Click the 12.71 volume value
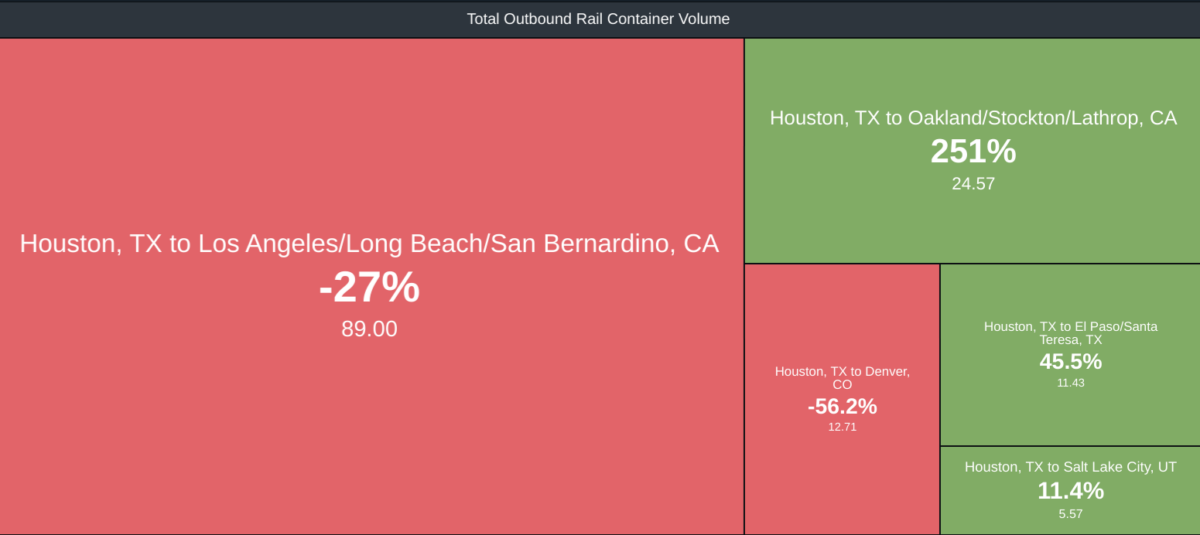The width and height of the screenshot is (1200, 535). (842, 427)
